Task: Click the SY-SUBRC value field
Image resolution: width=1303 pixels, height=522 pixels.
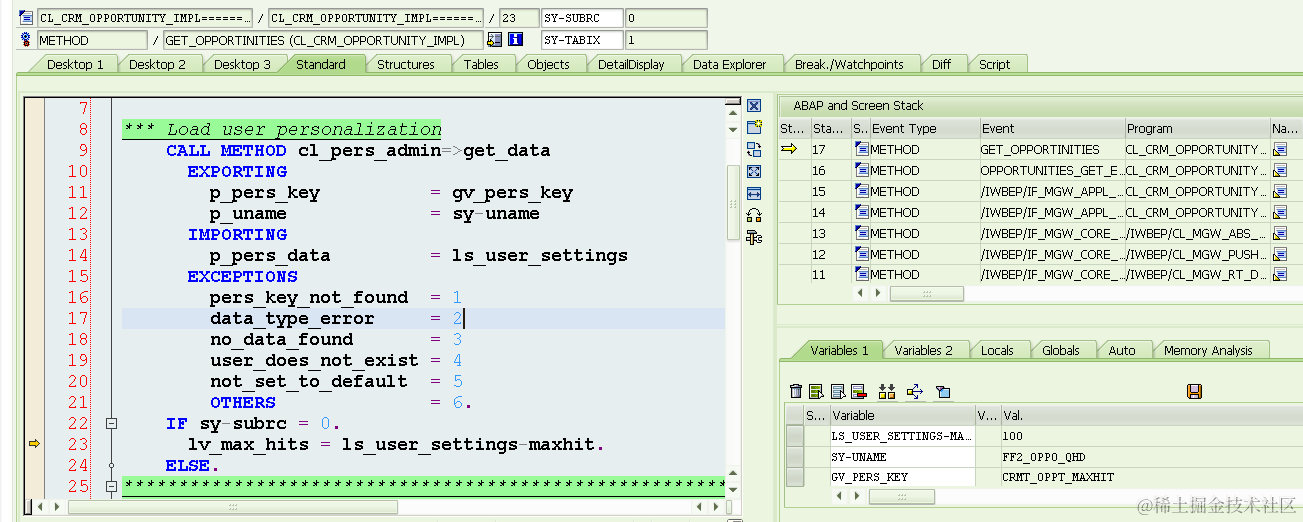Action: click(x=665, y=17)
